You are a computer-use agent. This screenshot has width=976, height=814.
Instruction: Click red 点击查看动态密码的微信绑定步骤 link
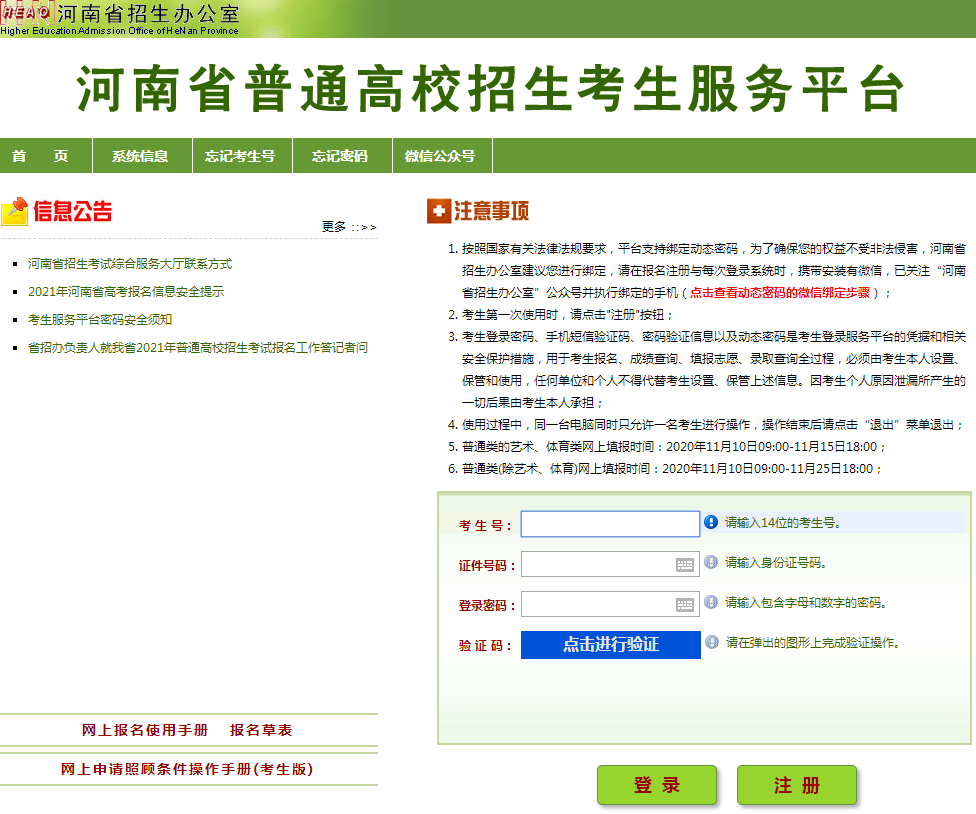pos(779,293)
